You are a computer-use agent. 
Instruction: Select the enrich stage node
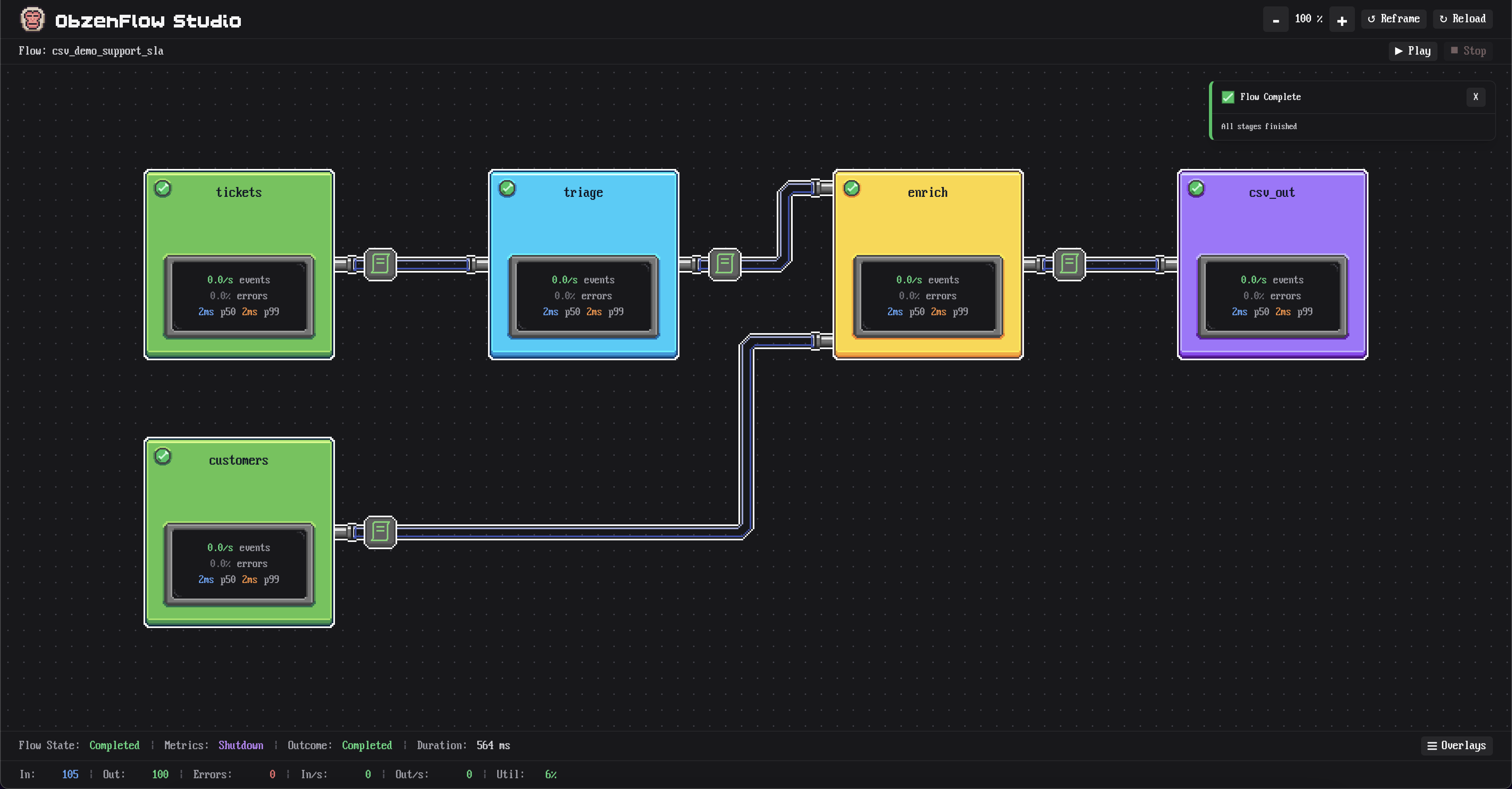point(928,265)
